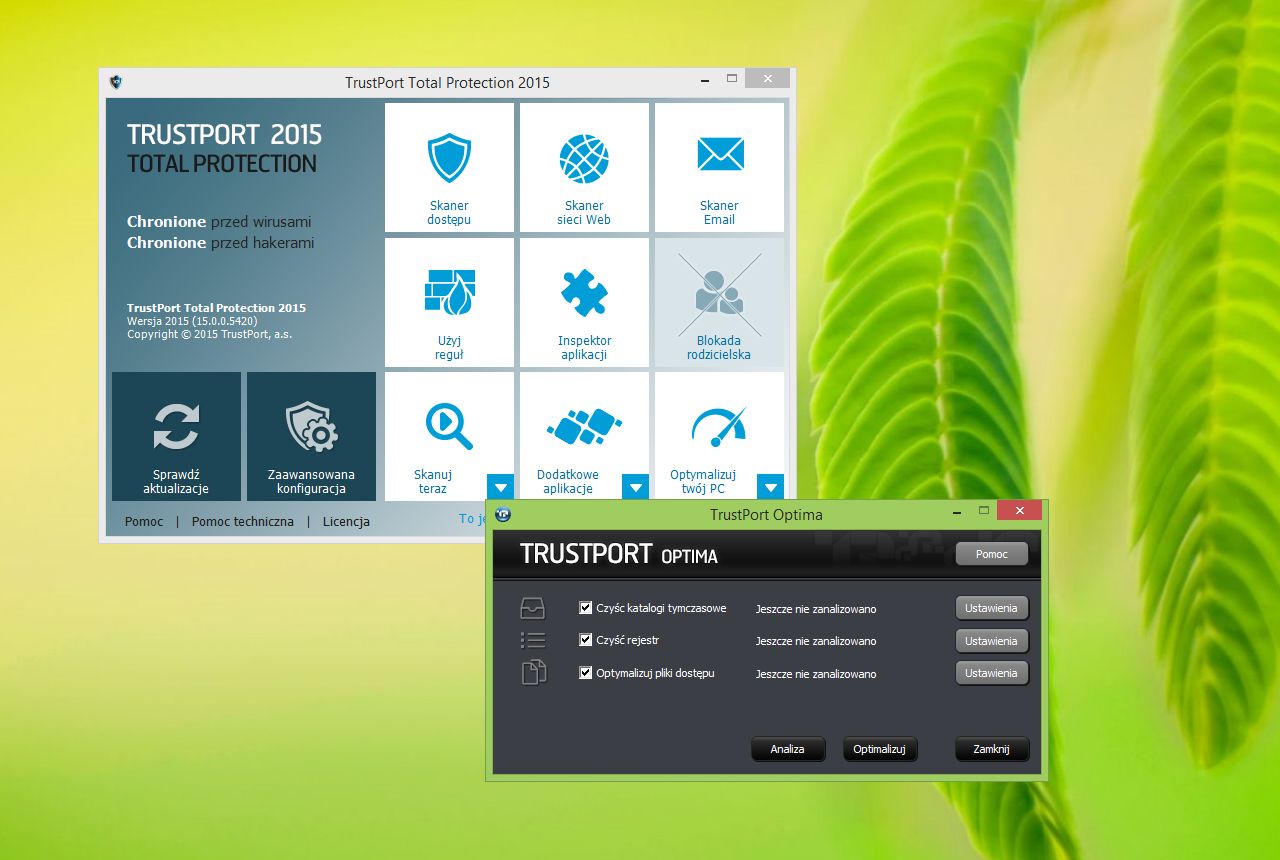1280x860 pixels.
Task: Click the registry list icon in Optima
Action: pos(533,641)
